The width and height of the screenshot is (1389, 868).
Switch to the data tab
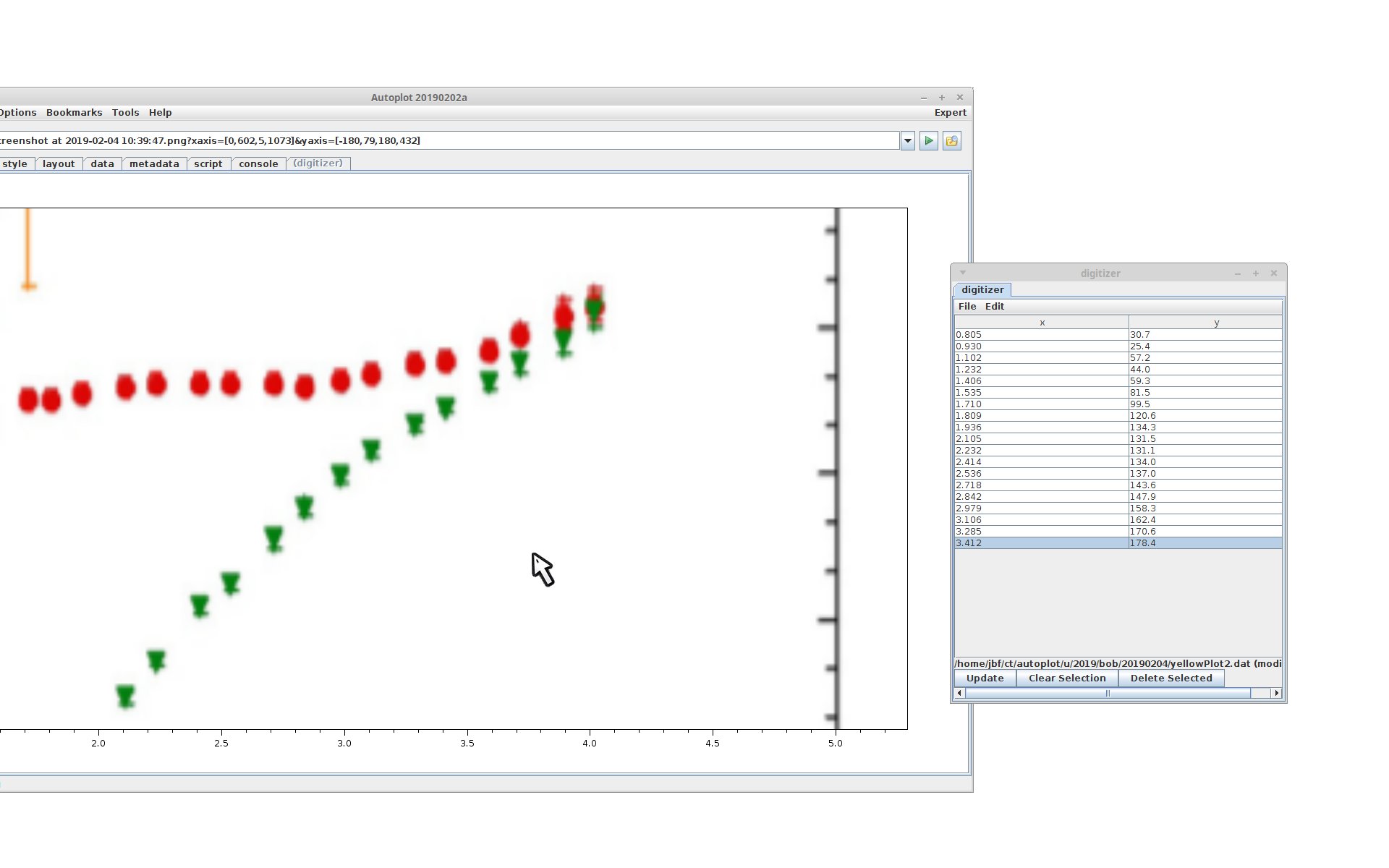pyautogui.click(x=102, y=164)
